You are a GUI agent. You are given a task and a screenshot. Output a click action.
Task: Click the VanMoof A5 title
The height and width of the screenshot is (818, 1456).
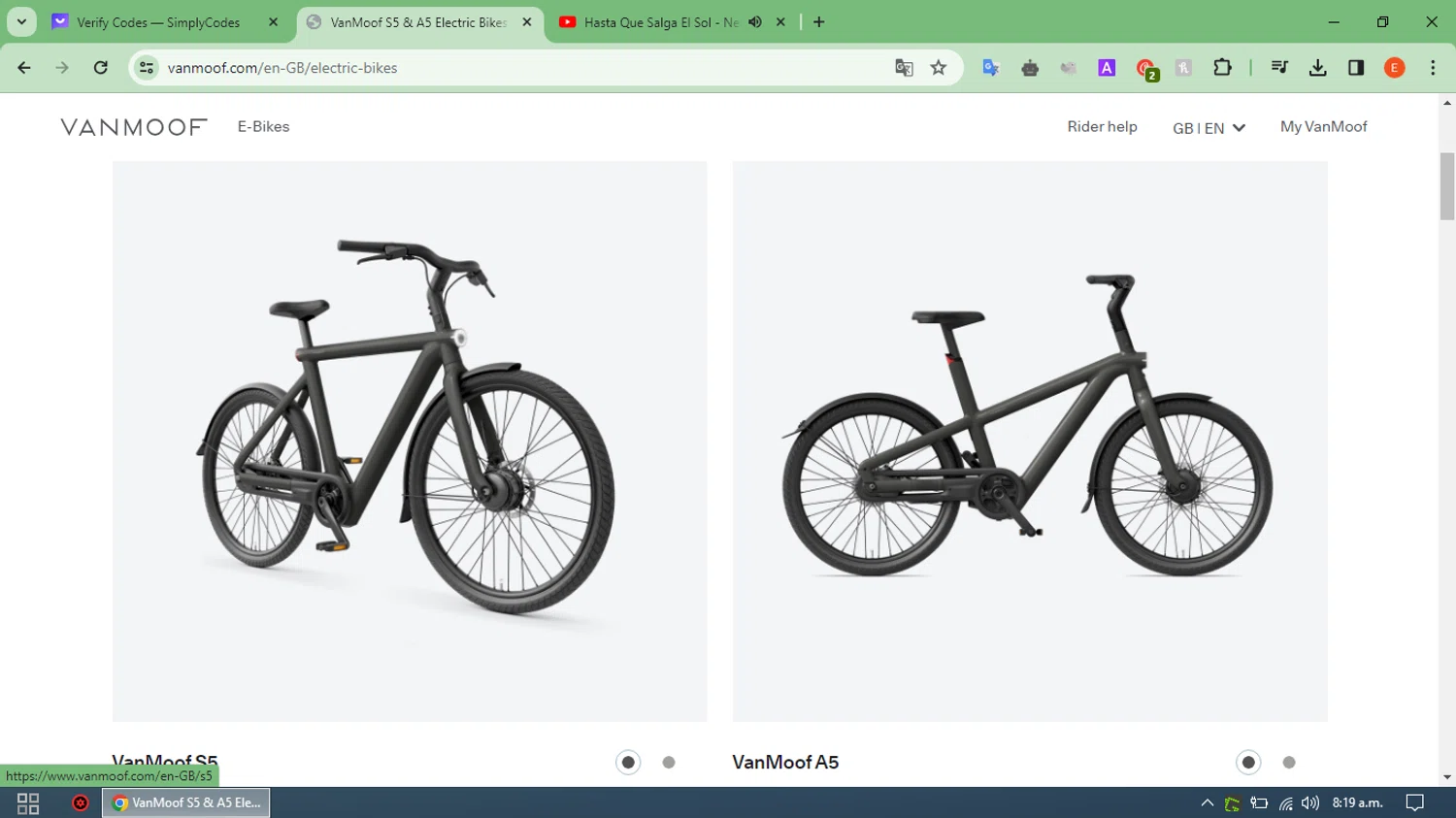tap(785, 763)
